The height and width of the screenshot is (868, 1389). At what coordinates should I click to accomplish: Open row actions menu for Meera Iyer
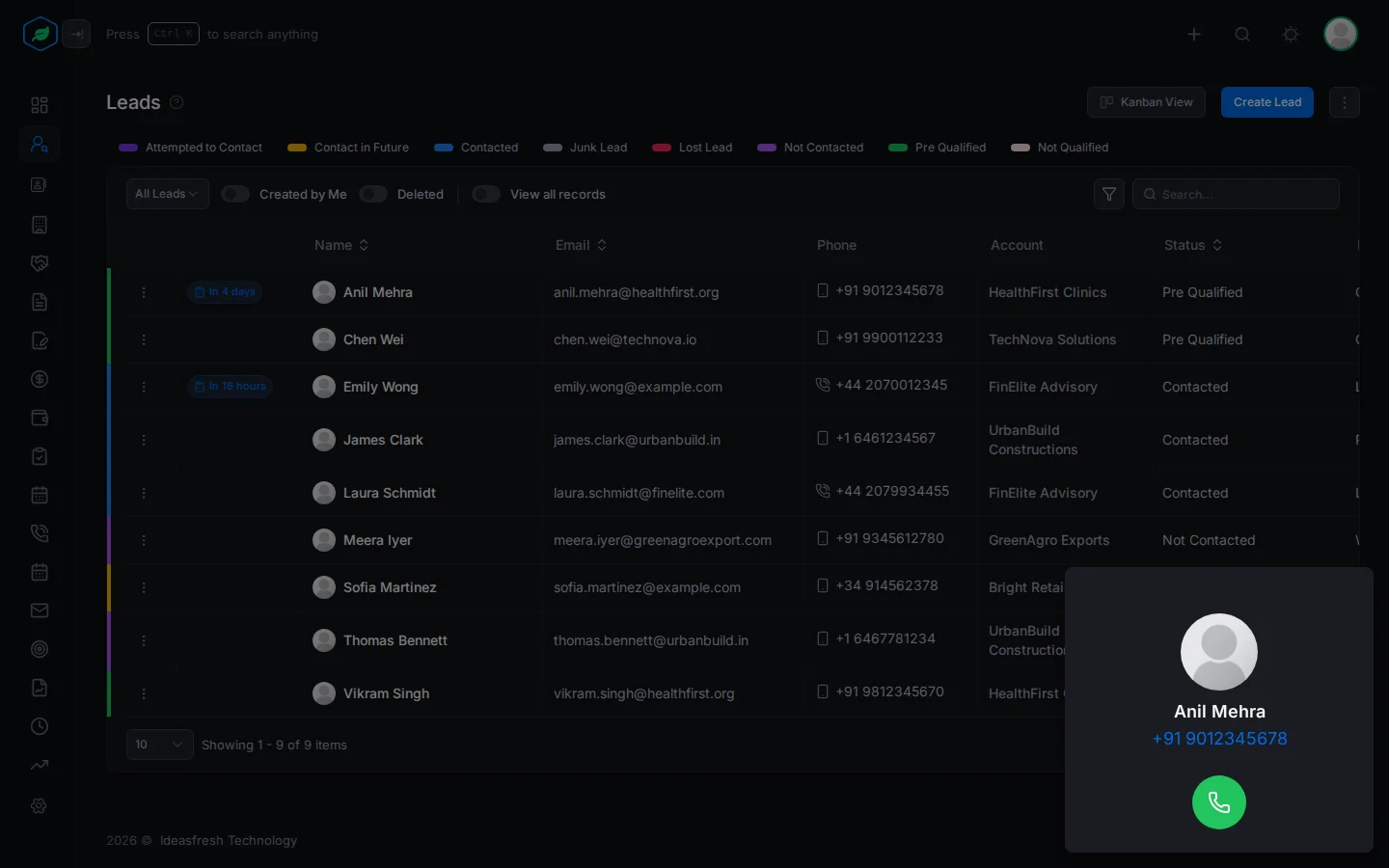144,540
